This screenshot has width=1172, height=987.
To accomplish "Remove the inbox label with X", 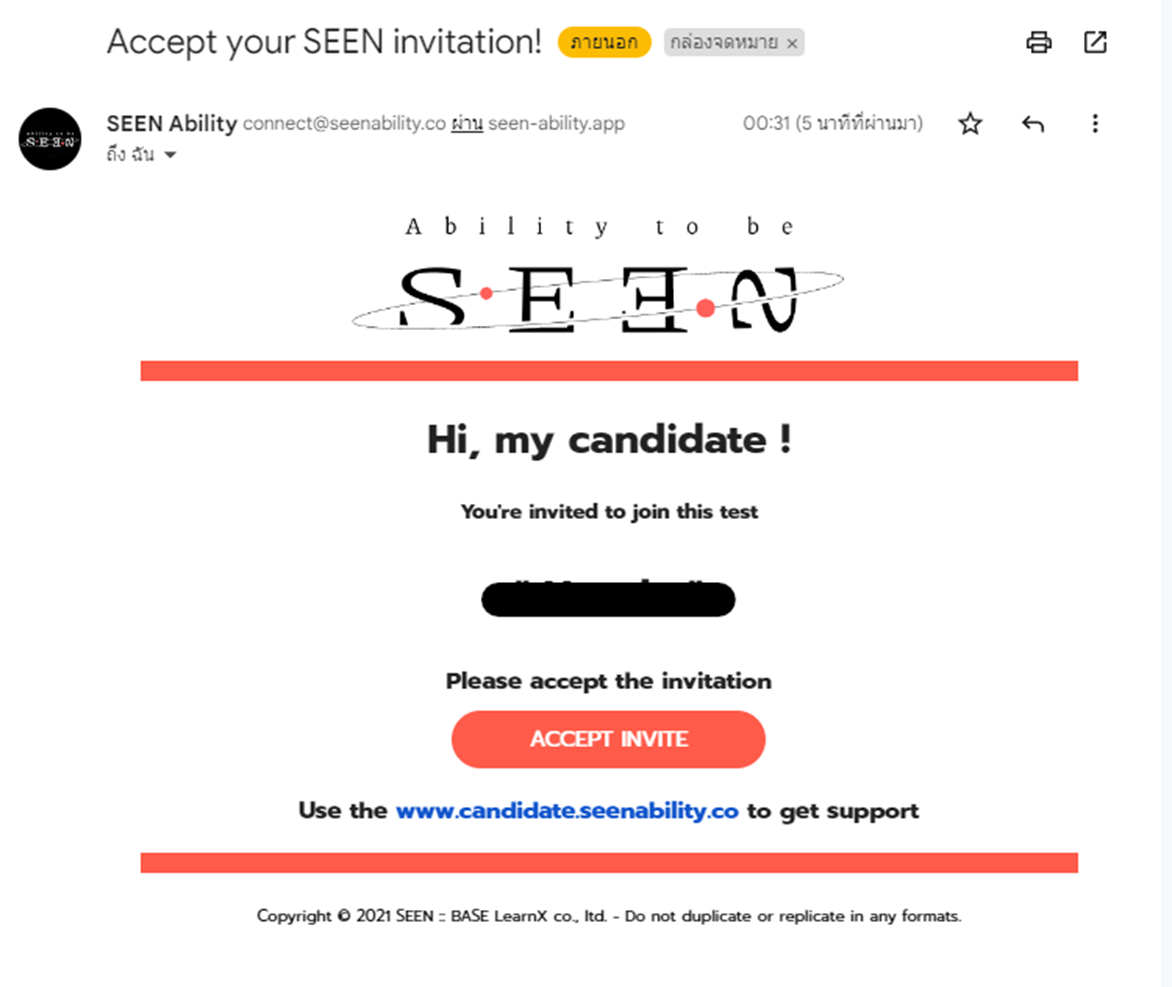I will (x=792, y=43).
